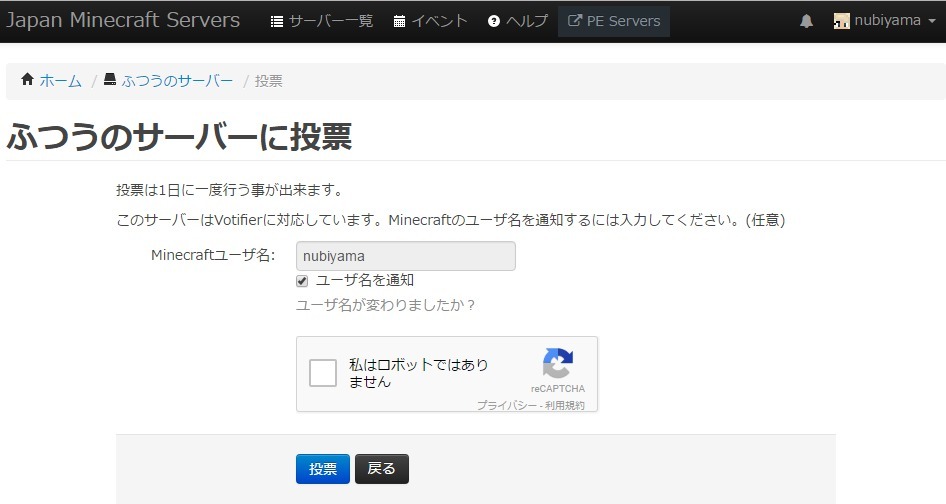The width and height of the screenshot is (946, 504).
Task: Click the question mark help icon
Action: pyautogui.click(x=493, y=21)
